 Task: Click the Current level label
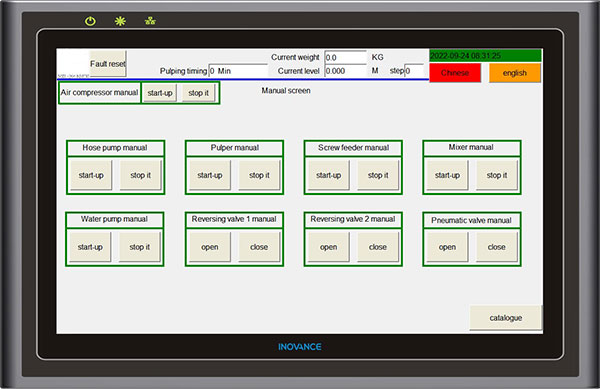point(298,71)
